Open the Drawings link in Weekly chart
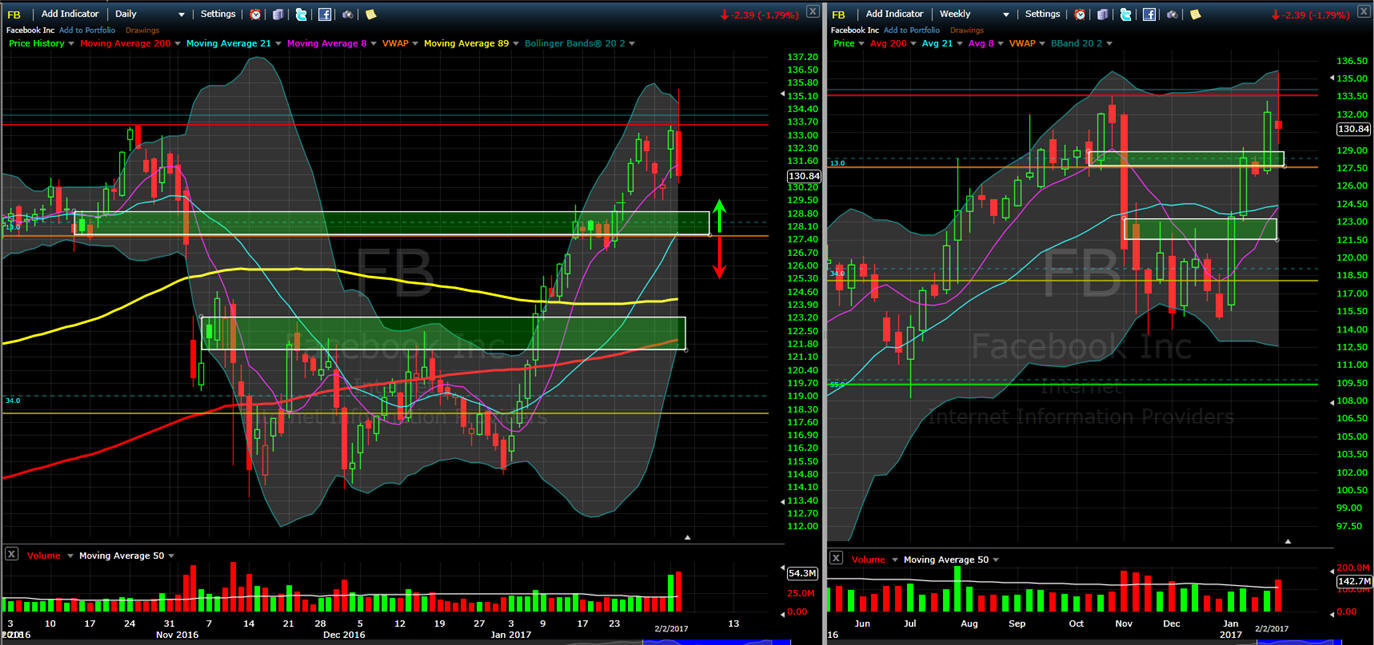The width and height of the screenshot is (1374, 645). point(967,30)
